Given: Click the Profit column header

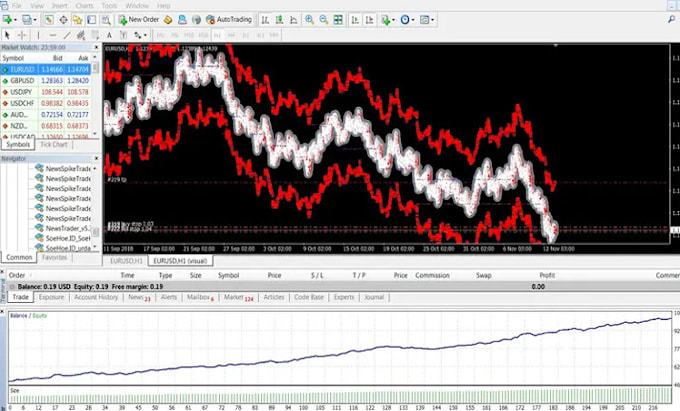Looking at the screenshot, I should 546,274.
